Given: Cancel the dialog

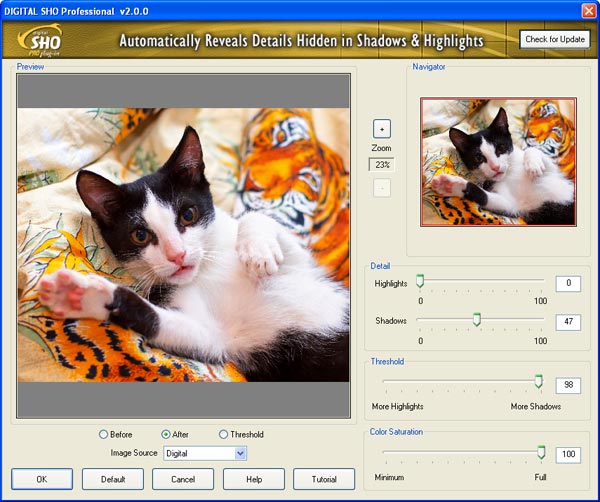Looking at the screenshot, I should 183,479.
